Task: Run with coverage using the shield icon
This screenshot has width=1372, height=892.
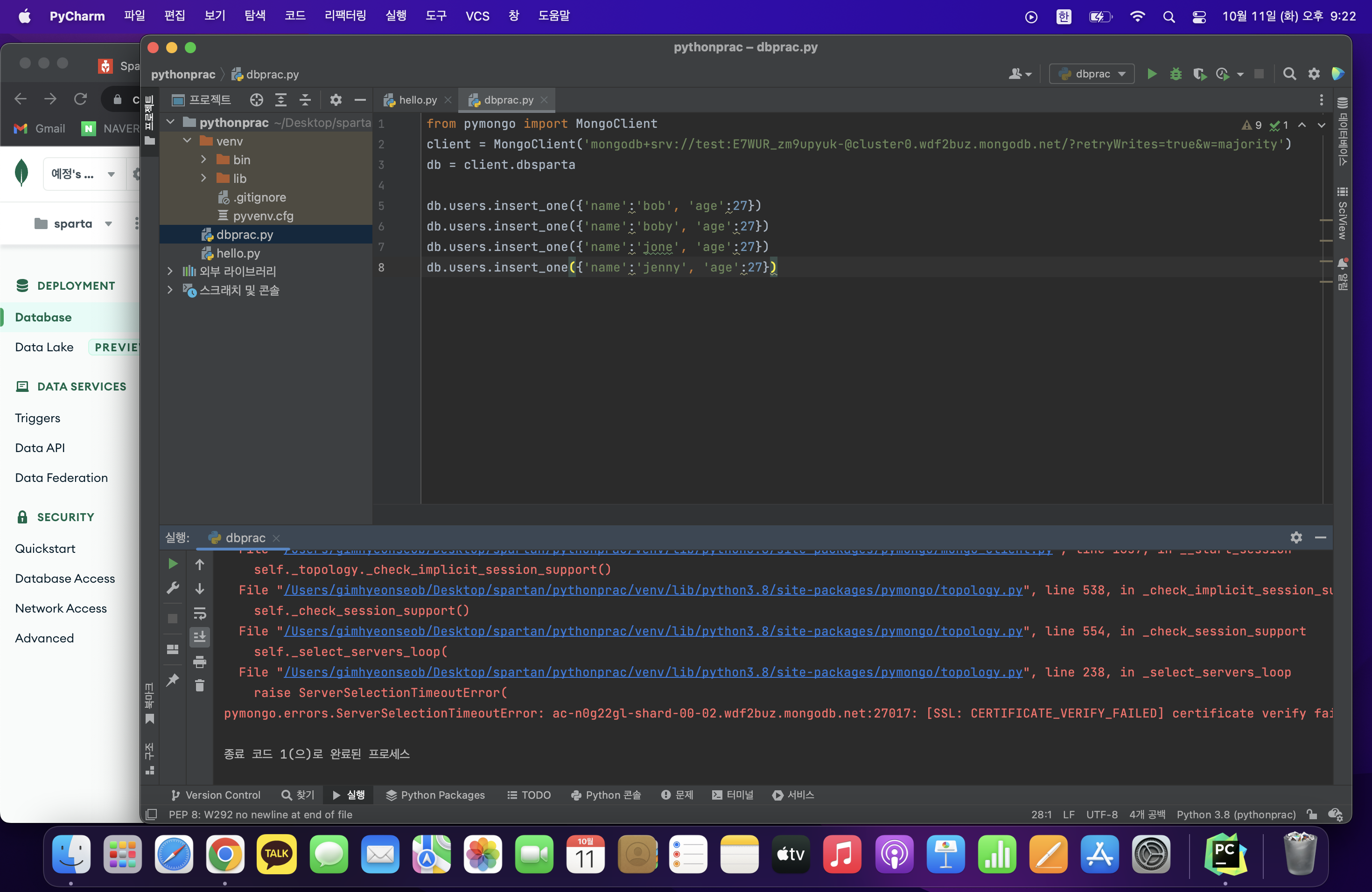Action: 1200,74
